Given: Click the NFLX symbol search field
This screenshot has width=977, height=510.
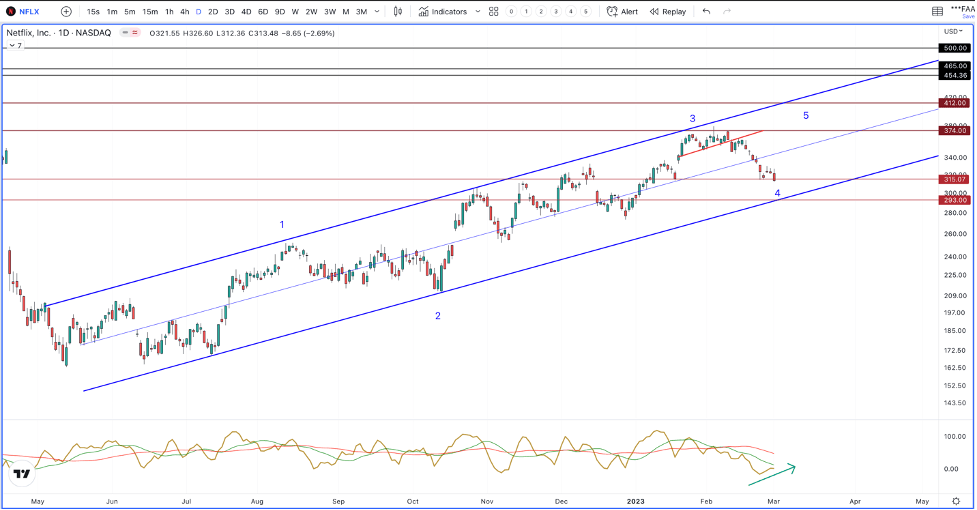Looking at the screenshot, I should (x=23, y=11).
